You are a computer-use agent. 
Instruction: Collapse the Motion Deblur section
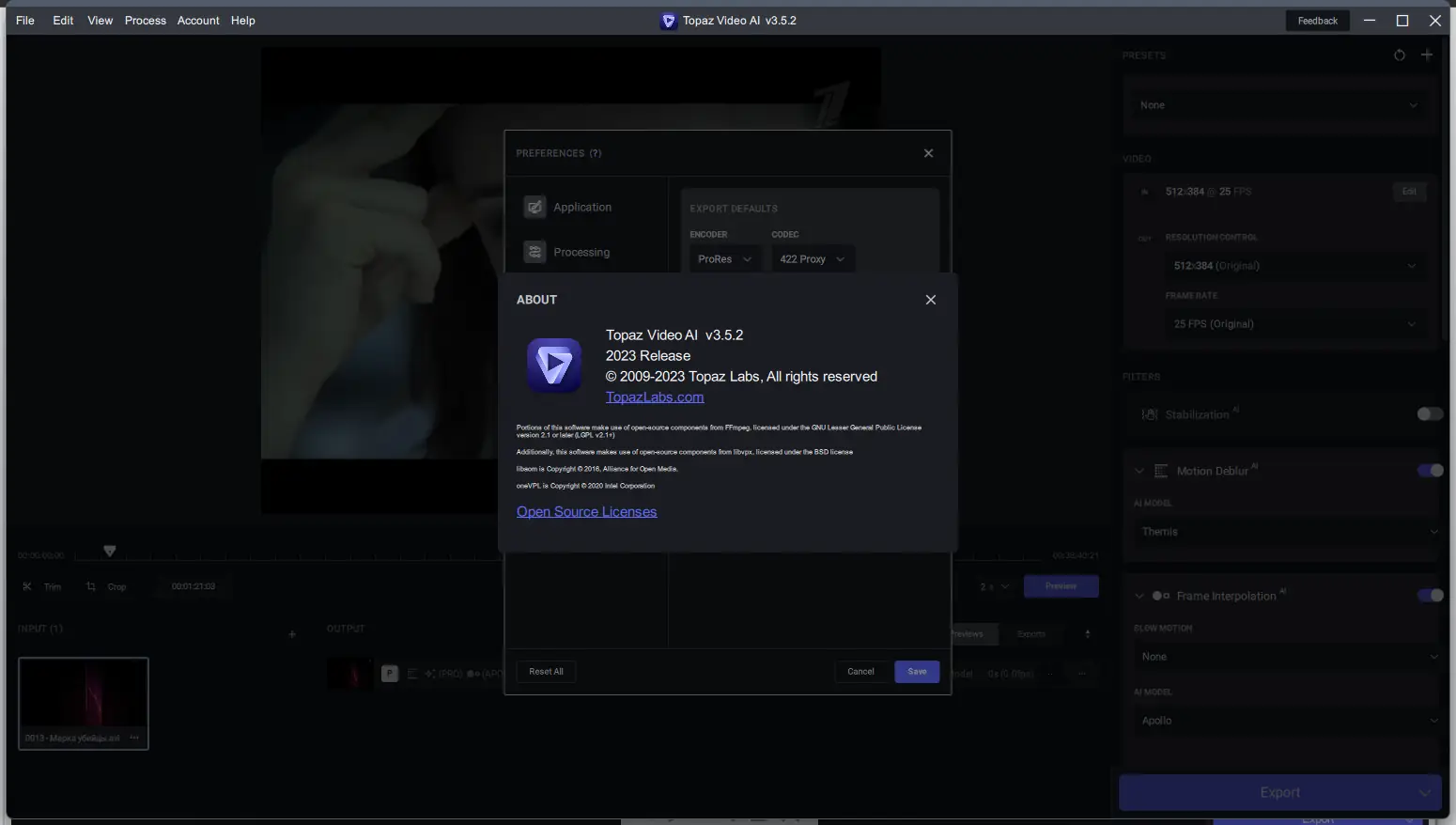click(x=1139, y=471)
